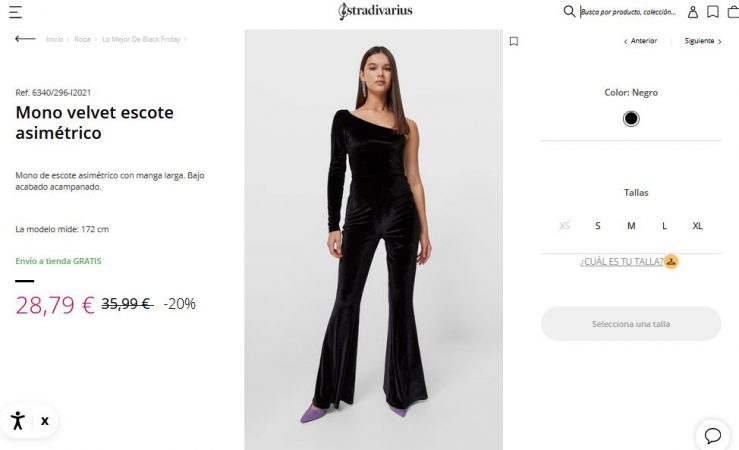Choose size XL
739x450 pixels.
[697, 226]
